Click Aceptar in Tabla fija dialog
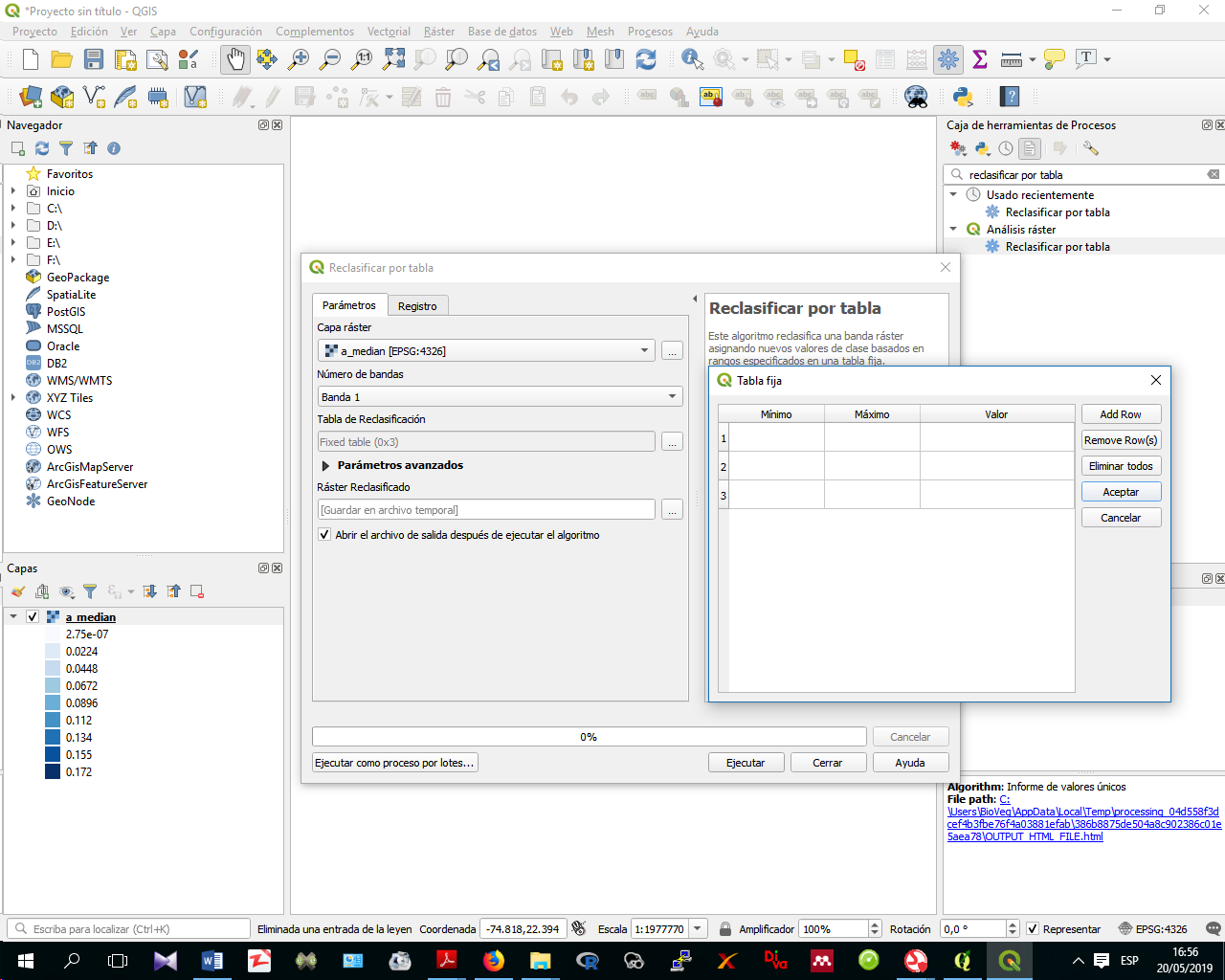Viewport: 1225px width, 980px height. click(x=1121, y=492)
